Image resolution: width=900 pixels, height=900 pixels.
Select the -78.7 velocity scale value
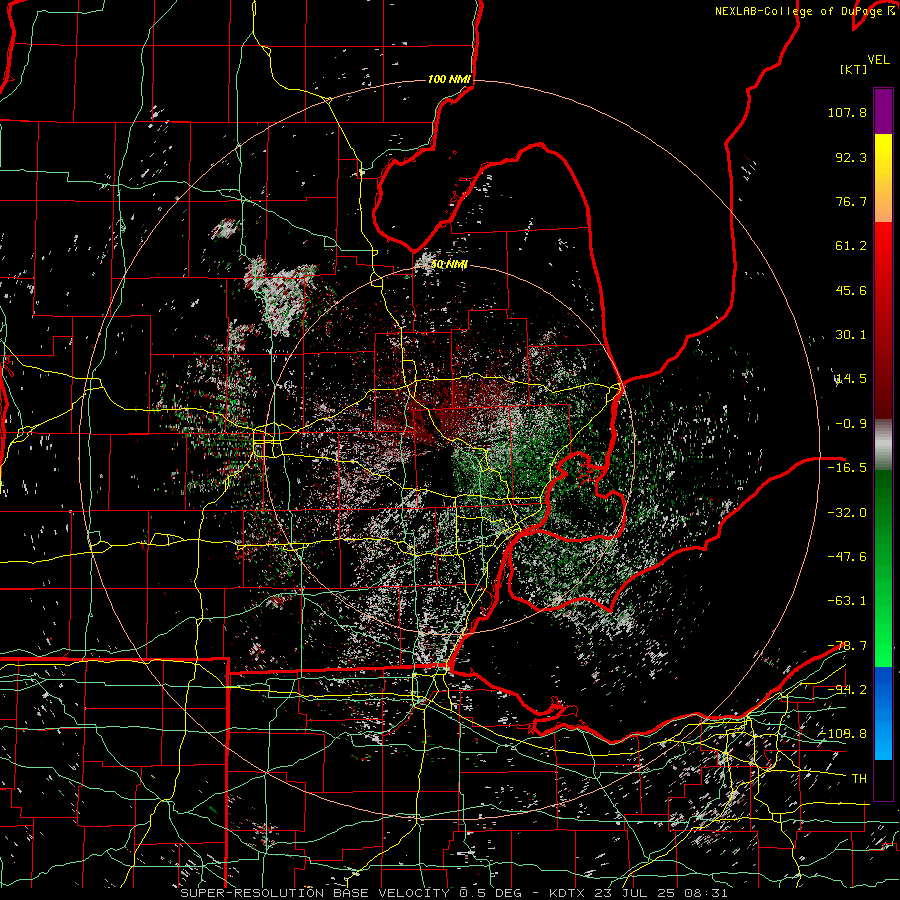coord(847,645)
